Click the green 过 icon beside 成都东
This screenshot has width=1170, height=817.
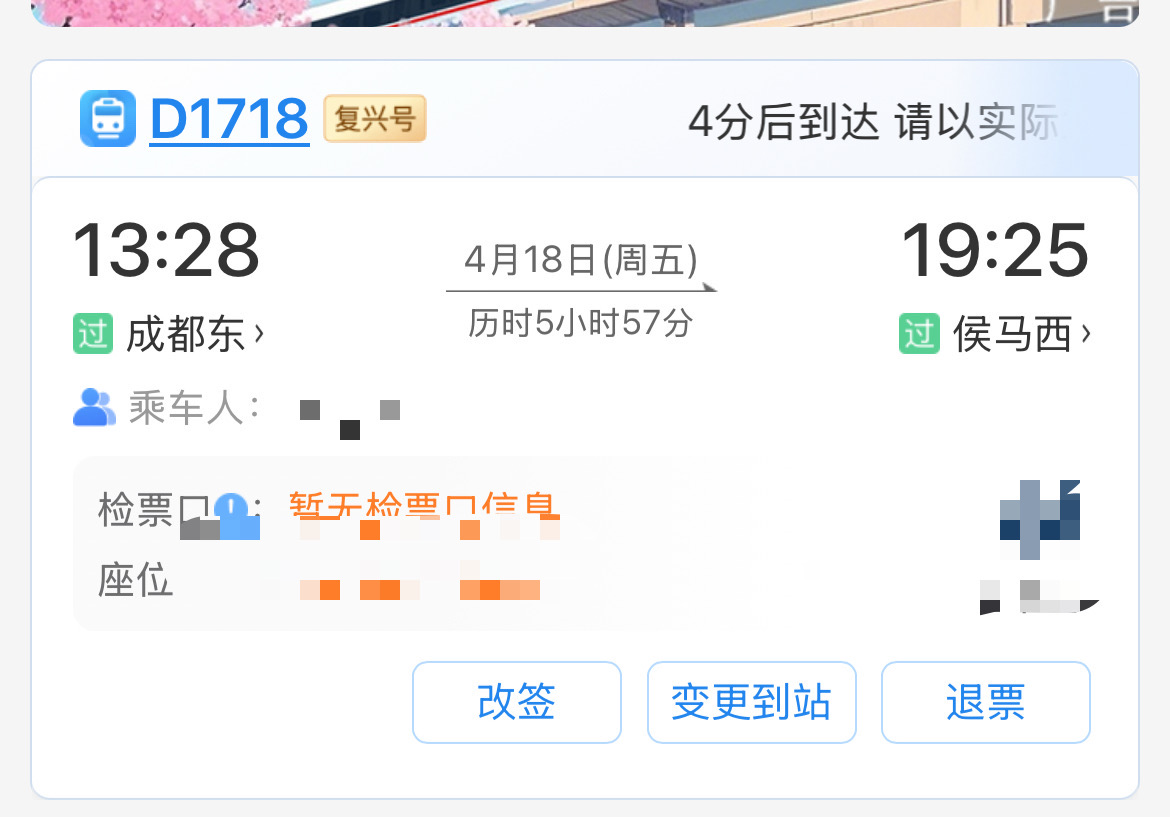click(x=93, y=334)
